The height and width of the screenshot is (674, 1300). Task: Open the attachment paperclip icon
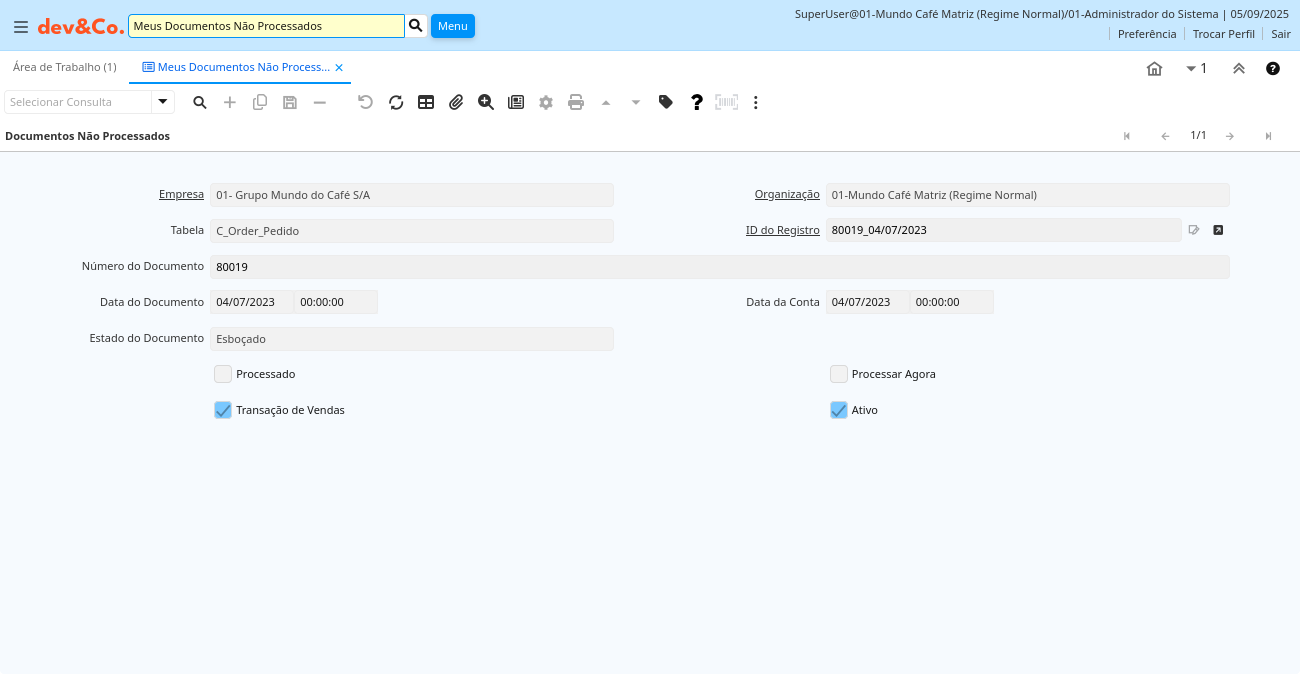(456, 102)
